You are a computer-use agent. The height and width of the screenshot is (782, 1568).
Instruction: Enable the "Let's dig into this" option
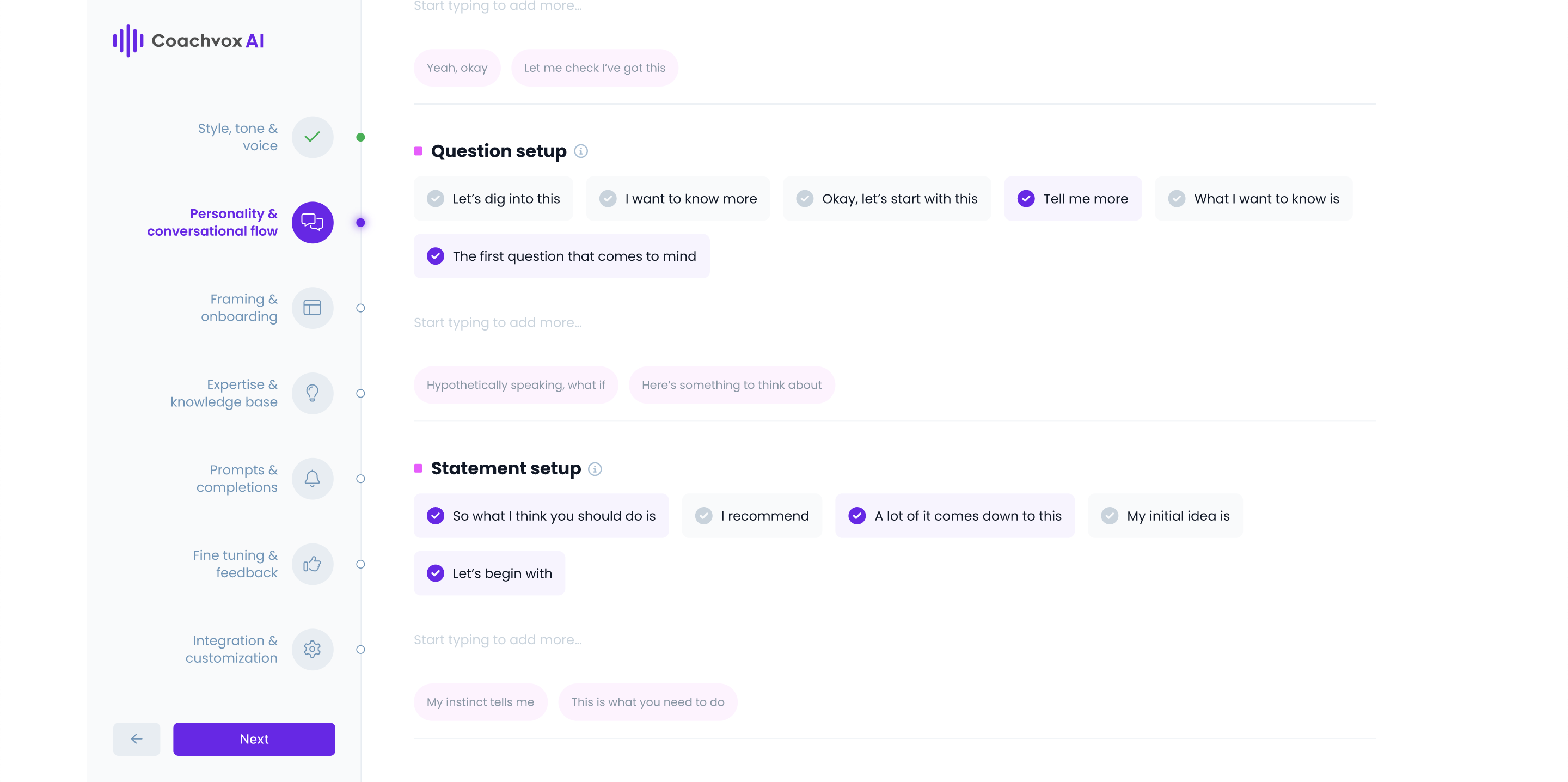pyautogui.click(x=493, y=199)
